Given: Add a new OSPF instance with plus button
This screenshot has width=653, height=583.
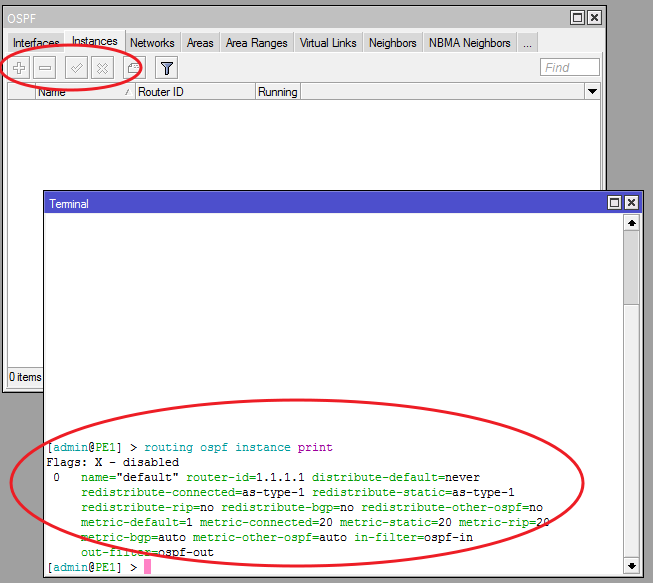Looking at the screenshot, I should (x=19, y=67).
